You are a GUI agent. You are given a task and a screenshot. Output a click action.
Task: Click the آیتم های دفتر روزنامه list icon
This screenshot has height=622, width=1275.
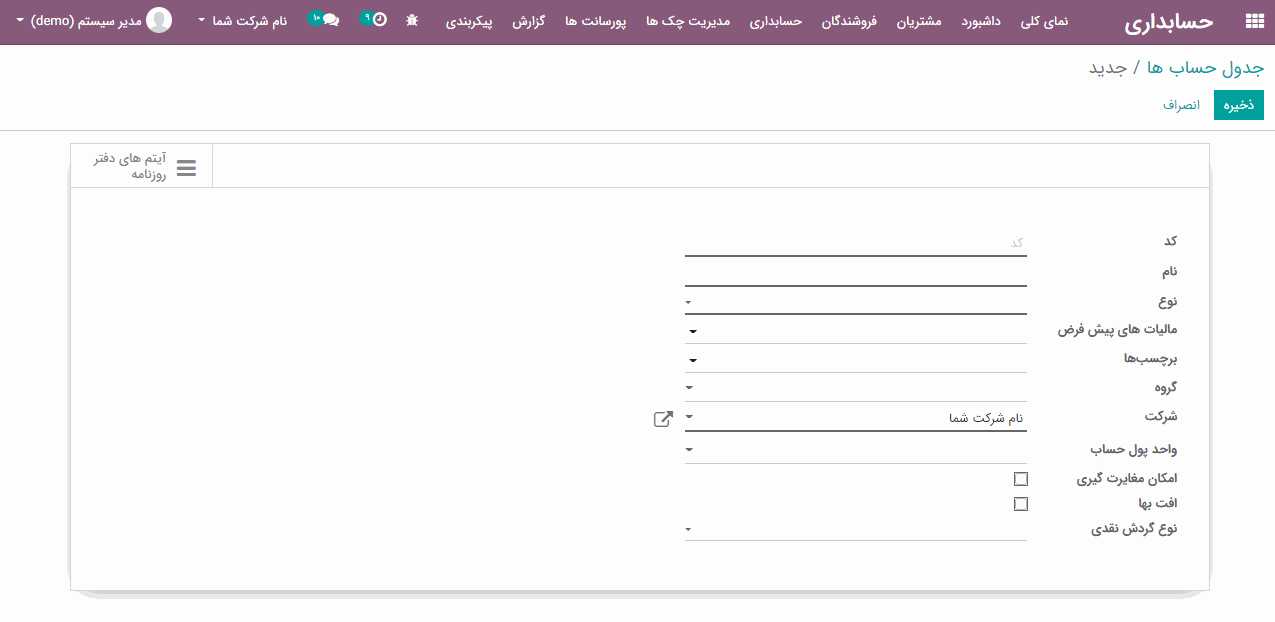(186, 167)
